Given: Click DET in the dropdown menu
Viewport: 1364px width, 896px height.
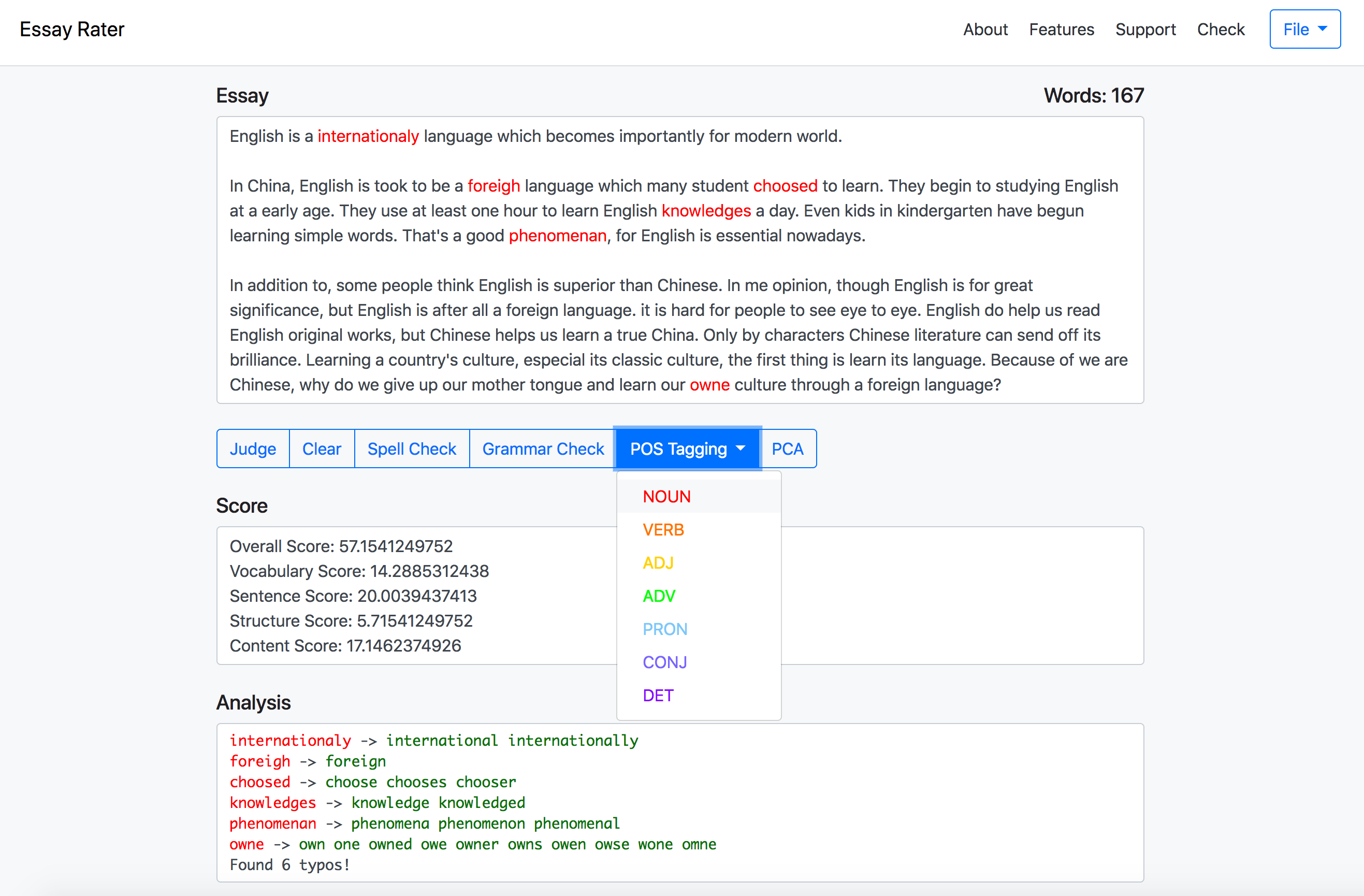Looking at the screenshot, I should [658, 696].
